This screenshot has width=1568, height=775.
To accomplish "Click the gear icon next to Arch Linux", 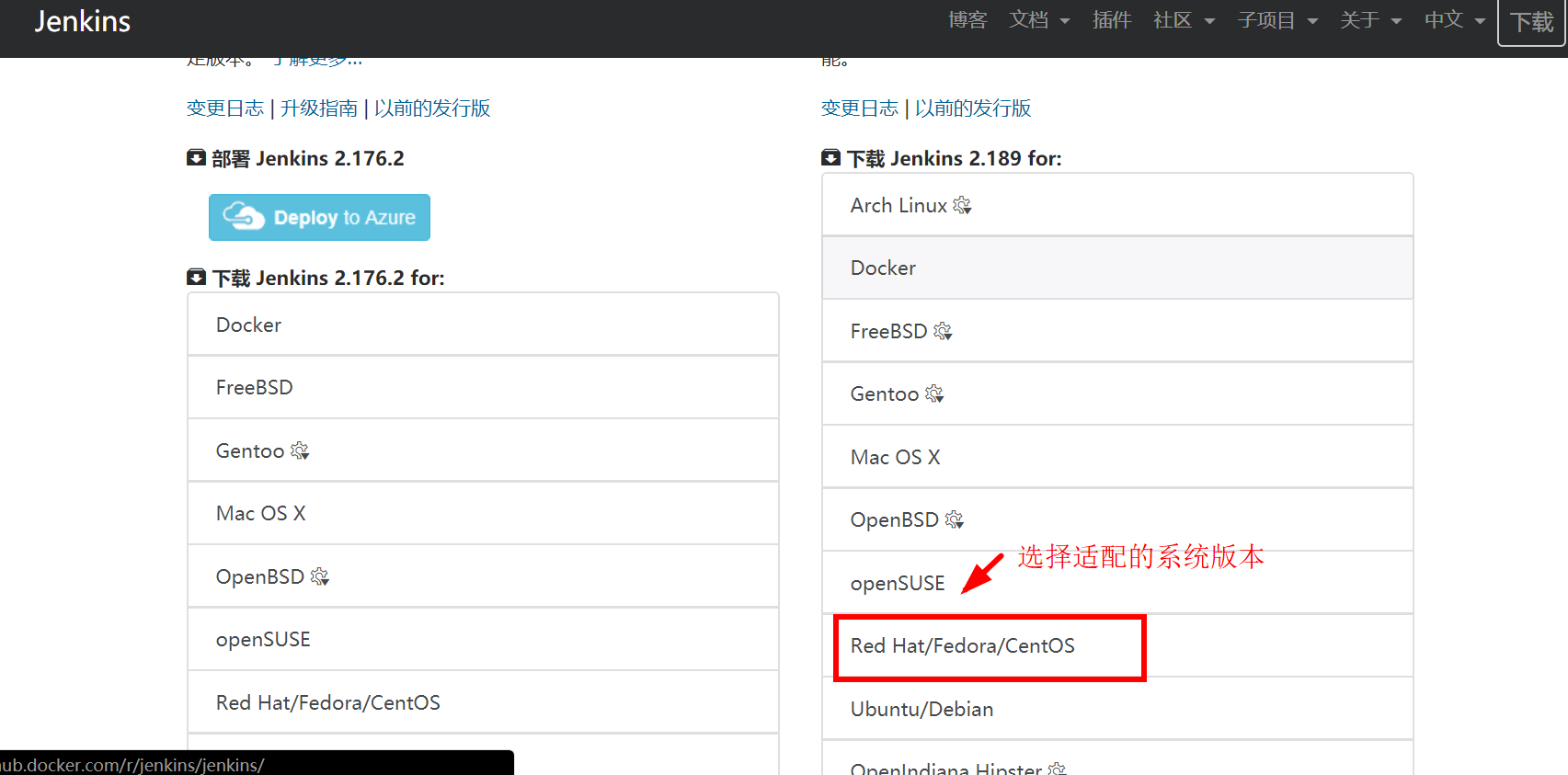I will point(963,205).
